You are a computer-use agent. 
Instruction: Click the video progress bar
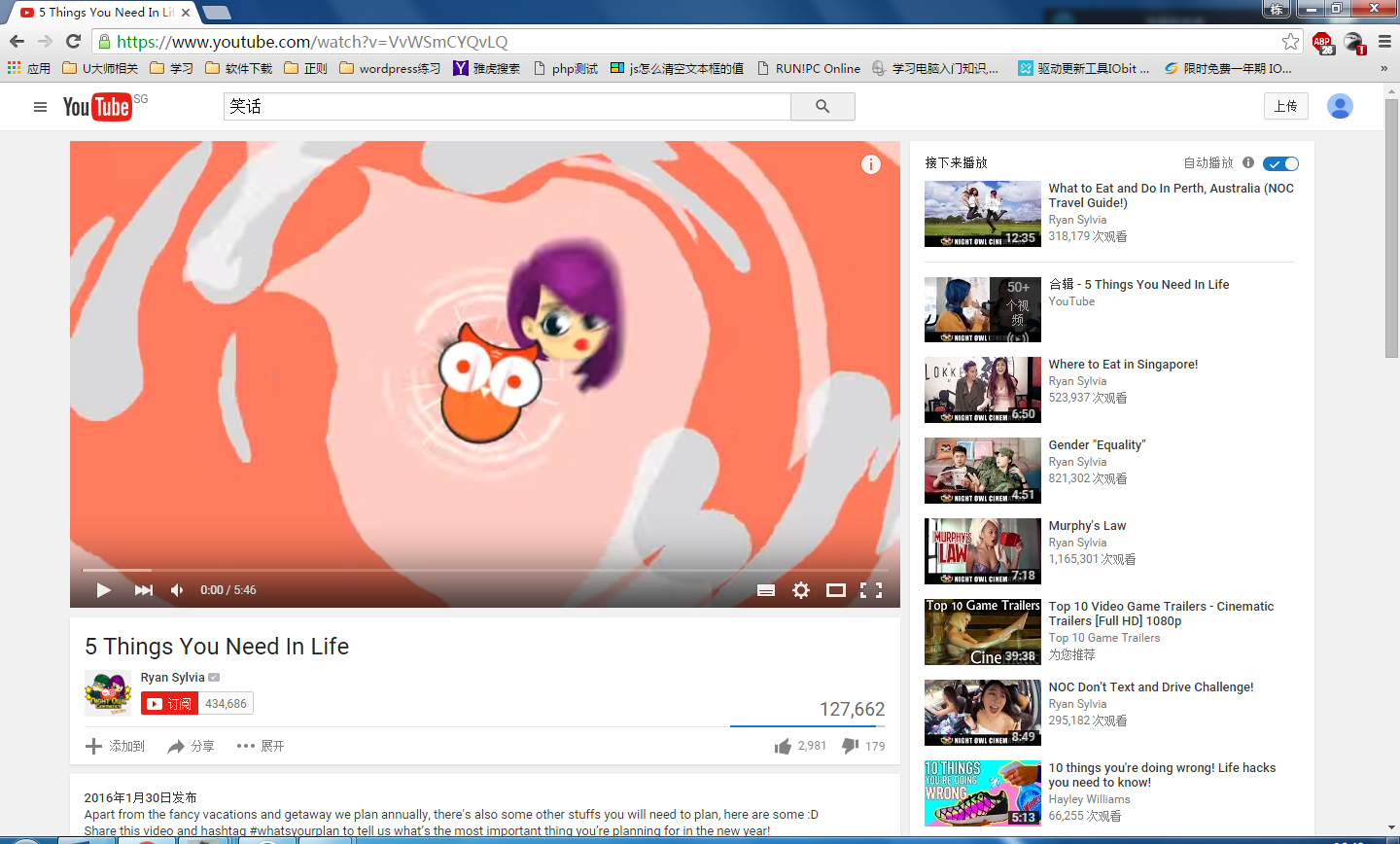pyautogui.click(x=484, y=570)
